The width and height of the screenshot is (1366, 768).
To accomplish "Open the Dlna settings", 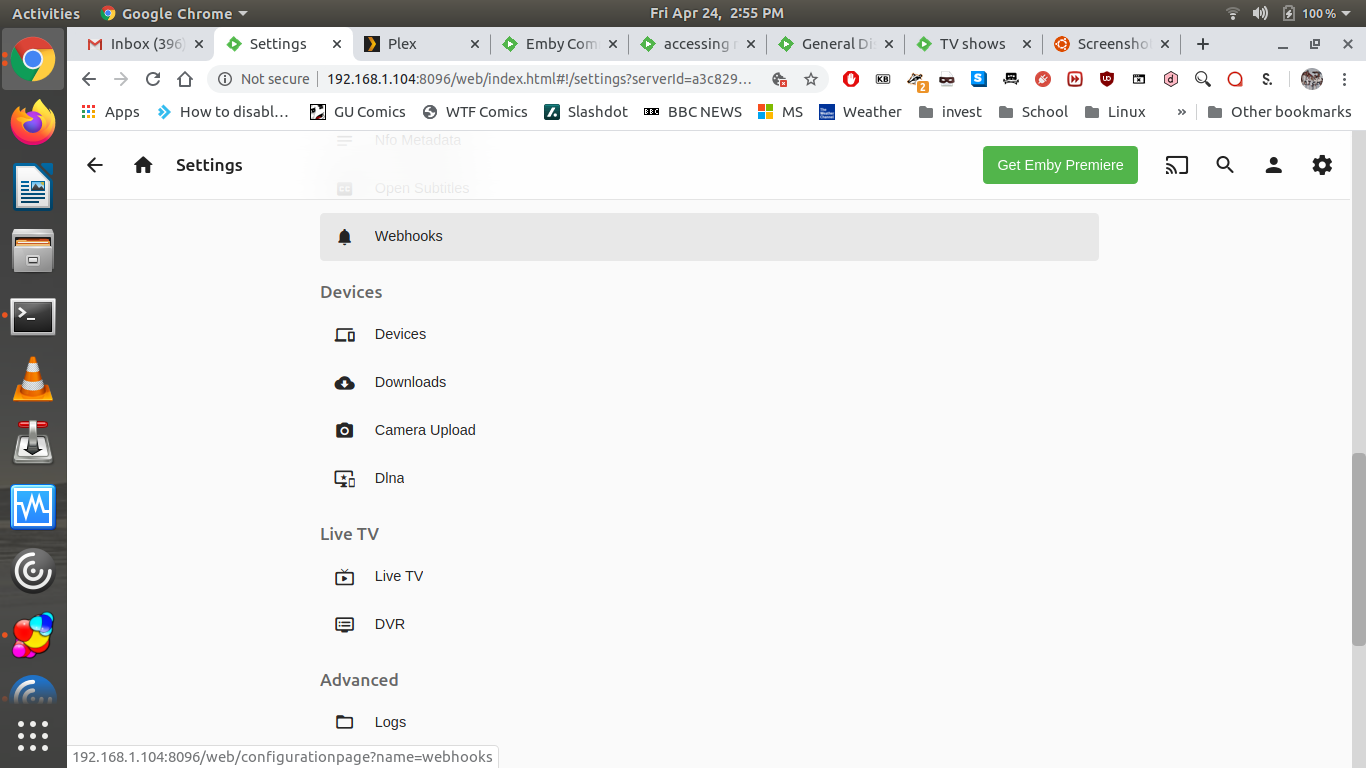I will pyautogui.click(x=389, y=478).
